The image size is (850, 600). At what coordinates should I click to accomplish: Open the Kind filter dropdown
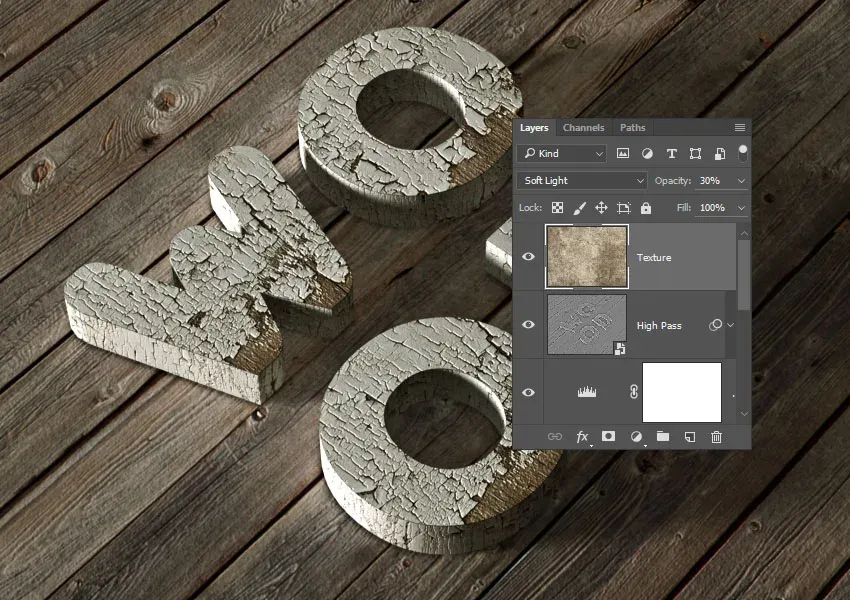(x=562, y=153)
